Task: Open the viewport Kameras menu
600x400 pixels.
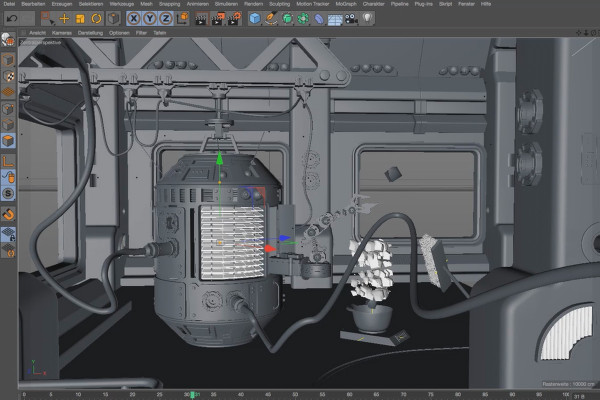Action: click(62, 33)
